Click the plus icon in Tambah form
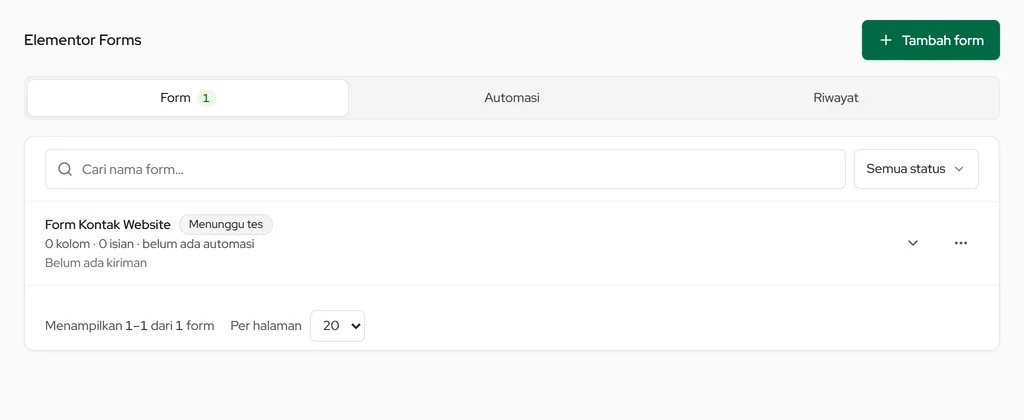The width and height of the screenshot is (1024, 420). coord(886,40)
